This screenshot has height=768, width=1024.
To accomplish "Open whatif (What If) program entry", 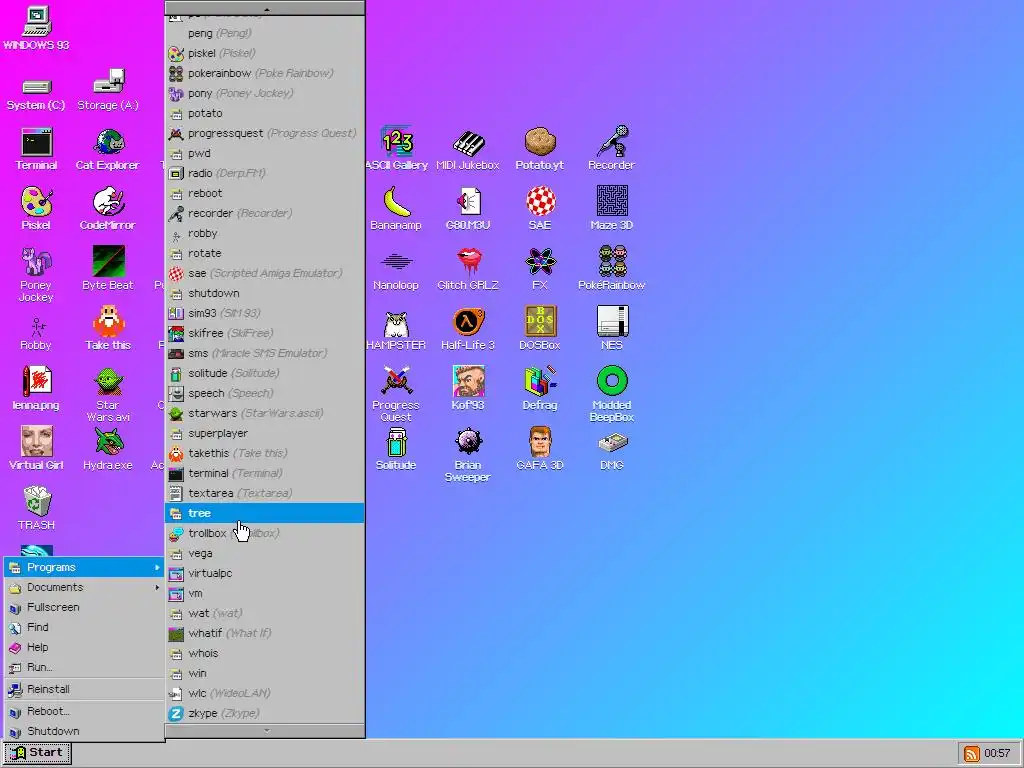I will click(x=264, y=633).
